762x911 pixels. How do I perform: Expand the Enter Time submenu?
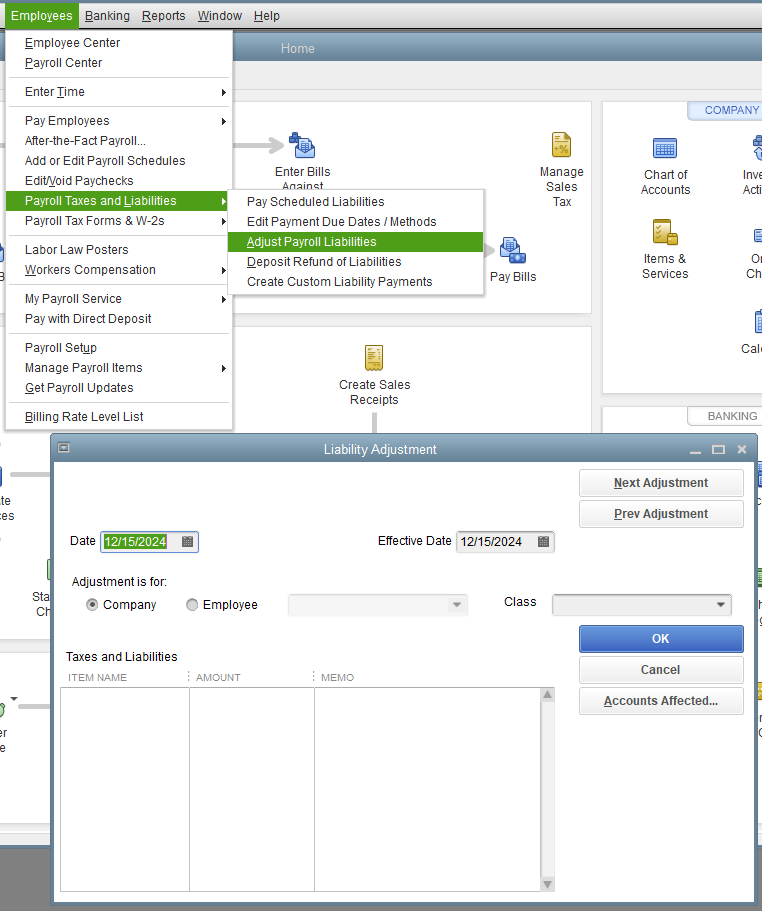pyautogui.click(x=224, y=92)
